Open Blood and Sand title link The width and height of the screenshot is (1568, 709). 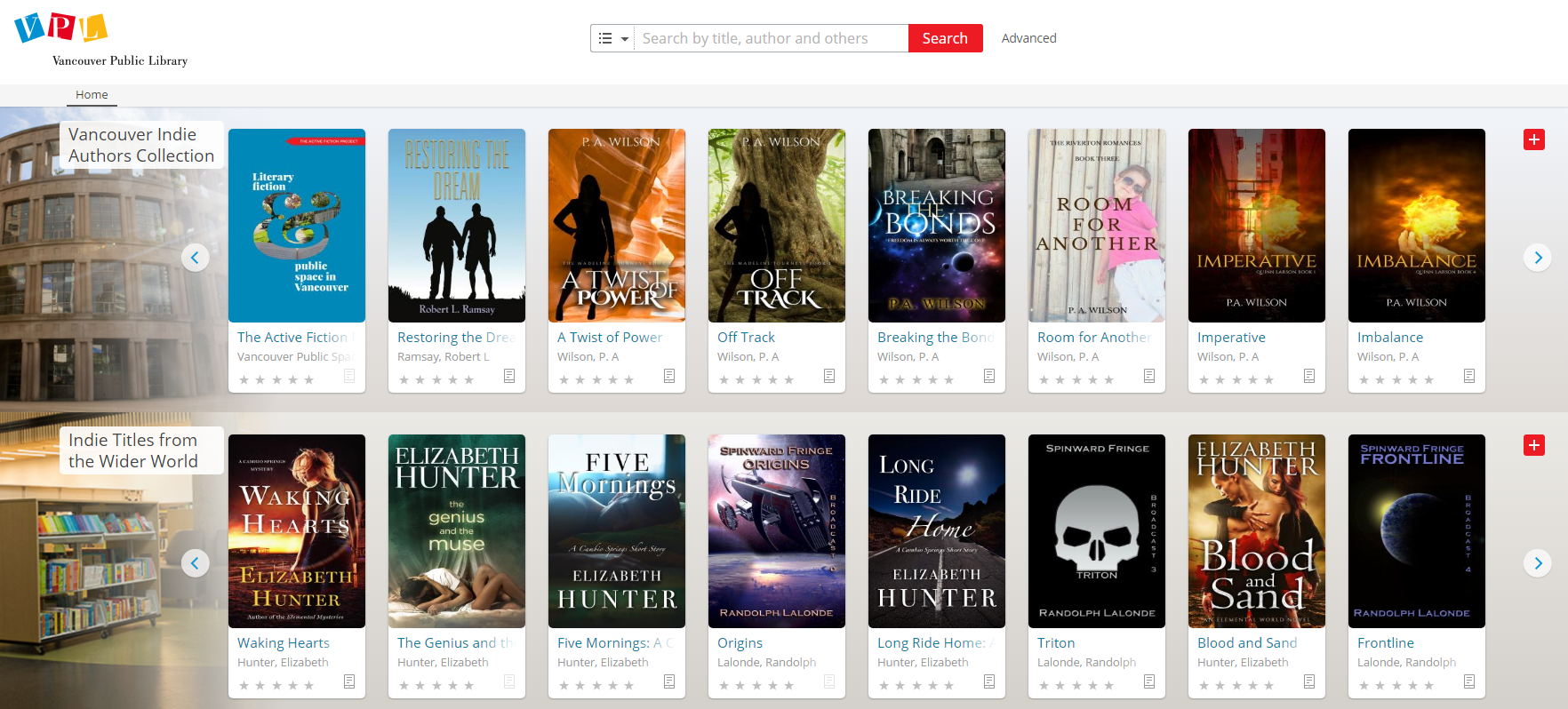point(1247,643)
